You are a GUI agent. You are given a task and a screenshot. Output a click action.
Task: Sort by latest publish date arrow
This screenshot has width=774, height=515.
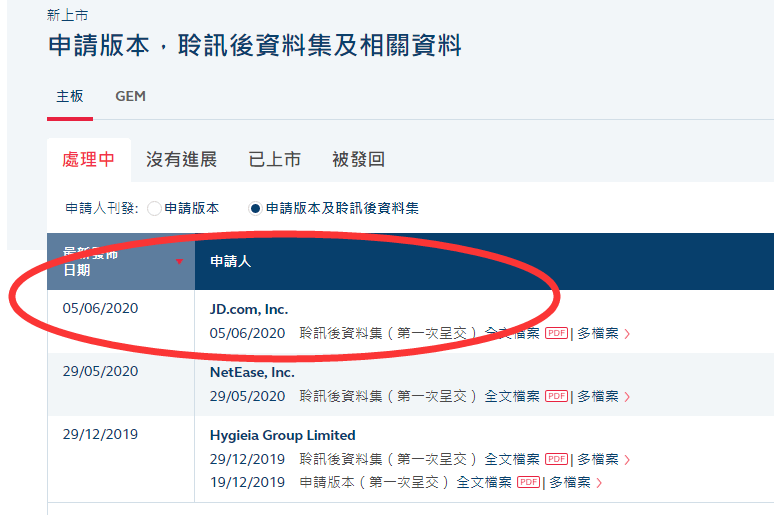click(x=179, y=262)
